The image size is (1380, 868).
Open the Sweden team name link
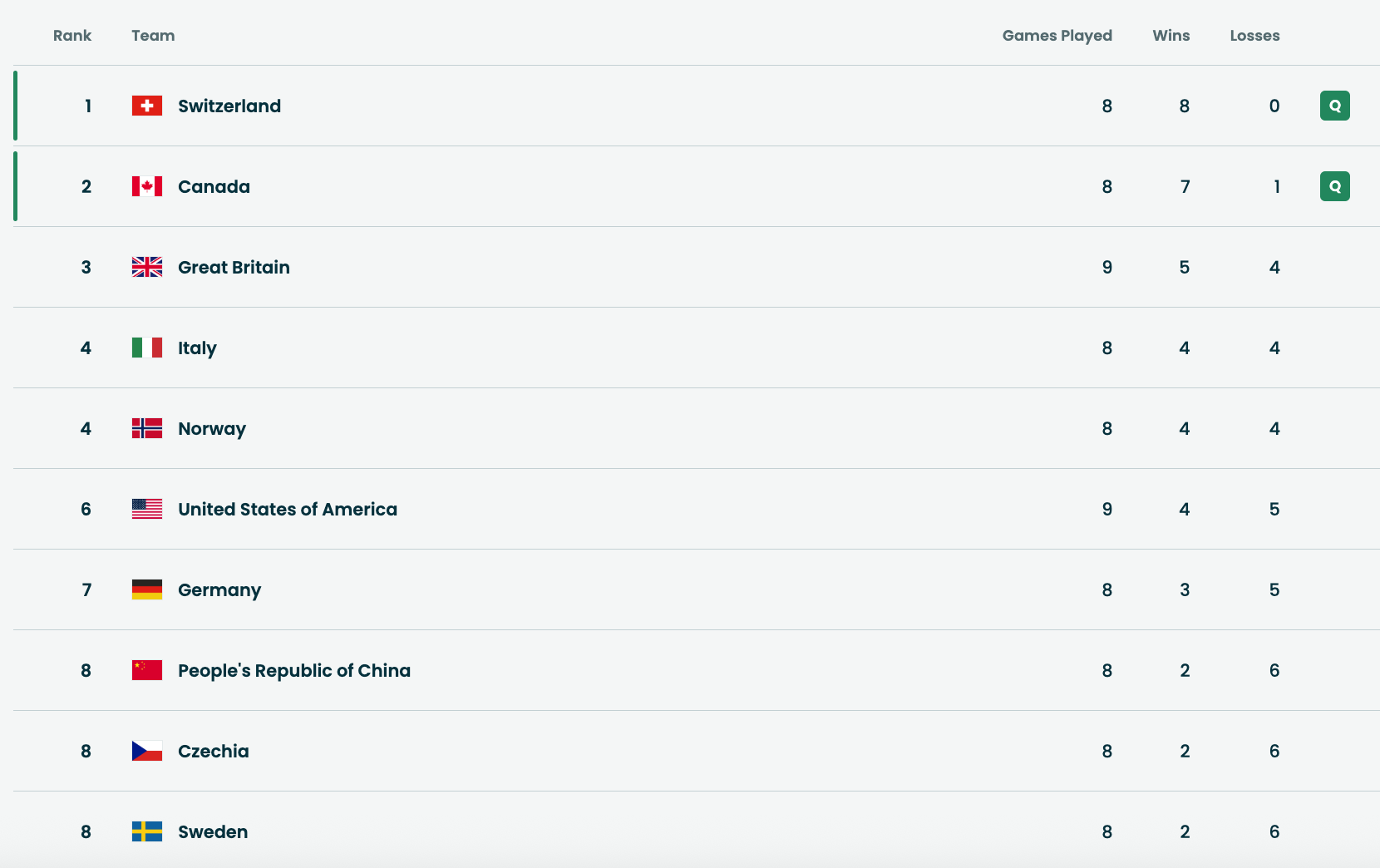[213, 831]
